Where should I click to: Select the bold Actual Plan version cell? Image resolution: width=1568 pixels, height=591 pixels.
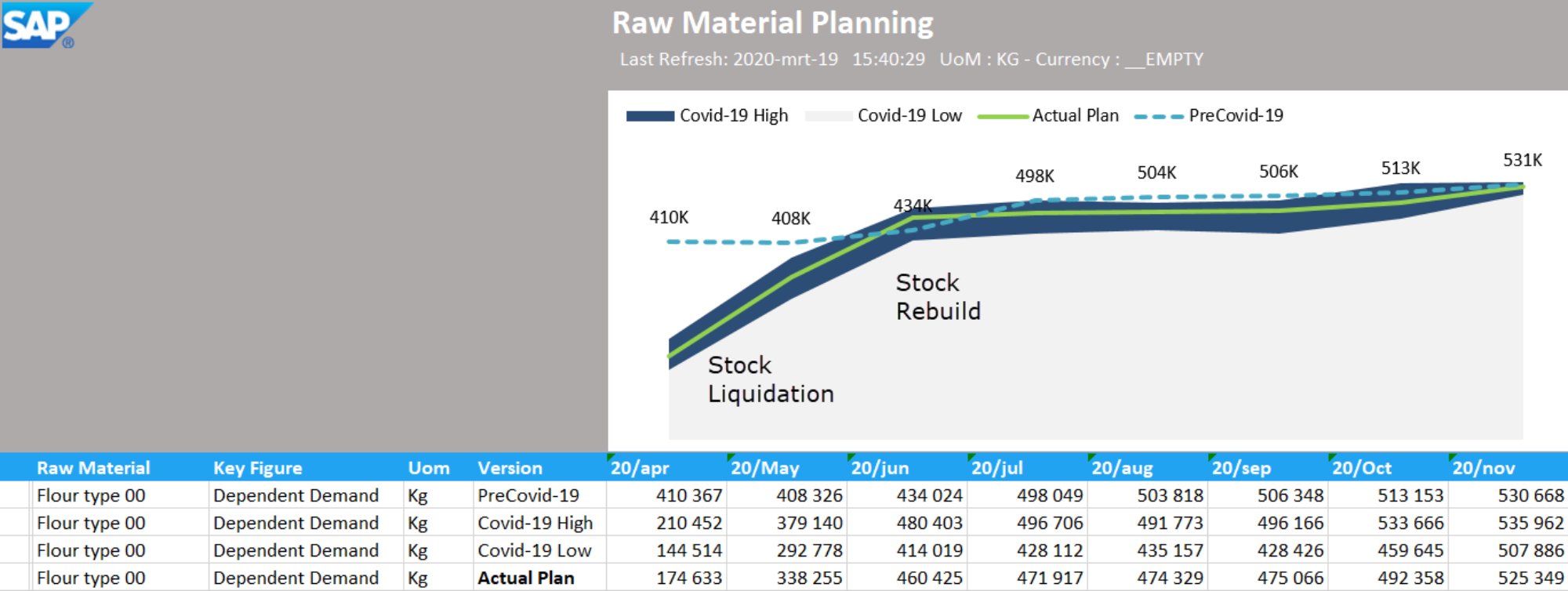[526, 578]
